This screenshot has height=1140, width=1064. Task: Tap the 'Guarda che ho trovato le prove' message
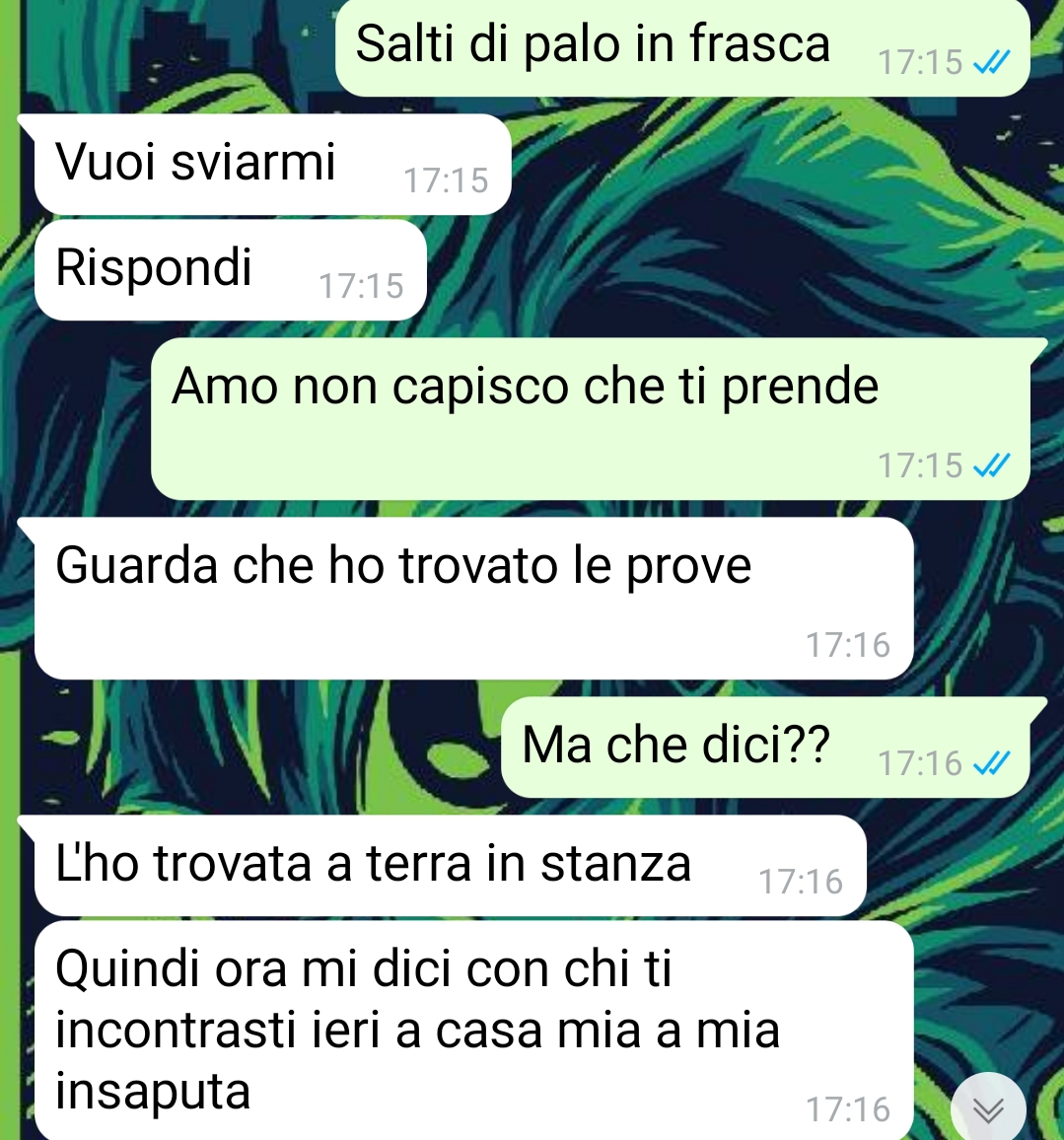pyautogui.click(x=474, y=599)
